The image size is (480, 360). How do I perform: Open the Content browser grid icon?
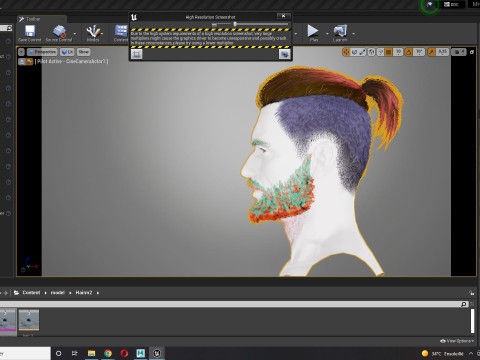(x=121, y=31)
